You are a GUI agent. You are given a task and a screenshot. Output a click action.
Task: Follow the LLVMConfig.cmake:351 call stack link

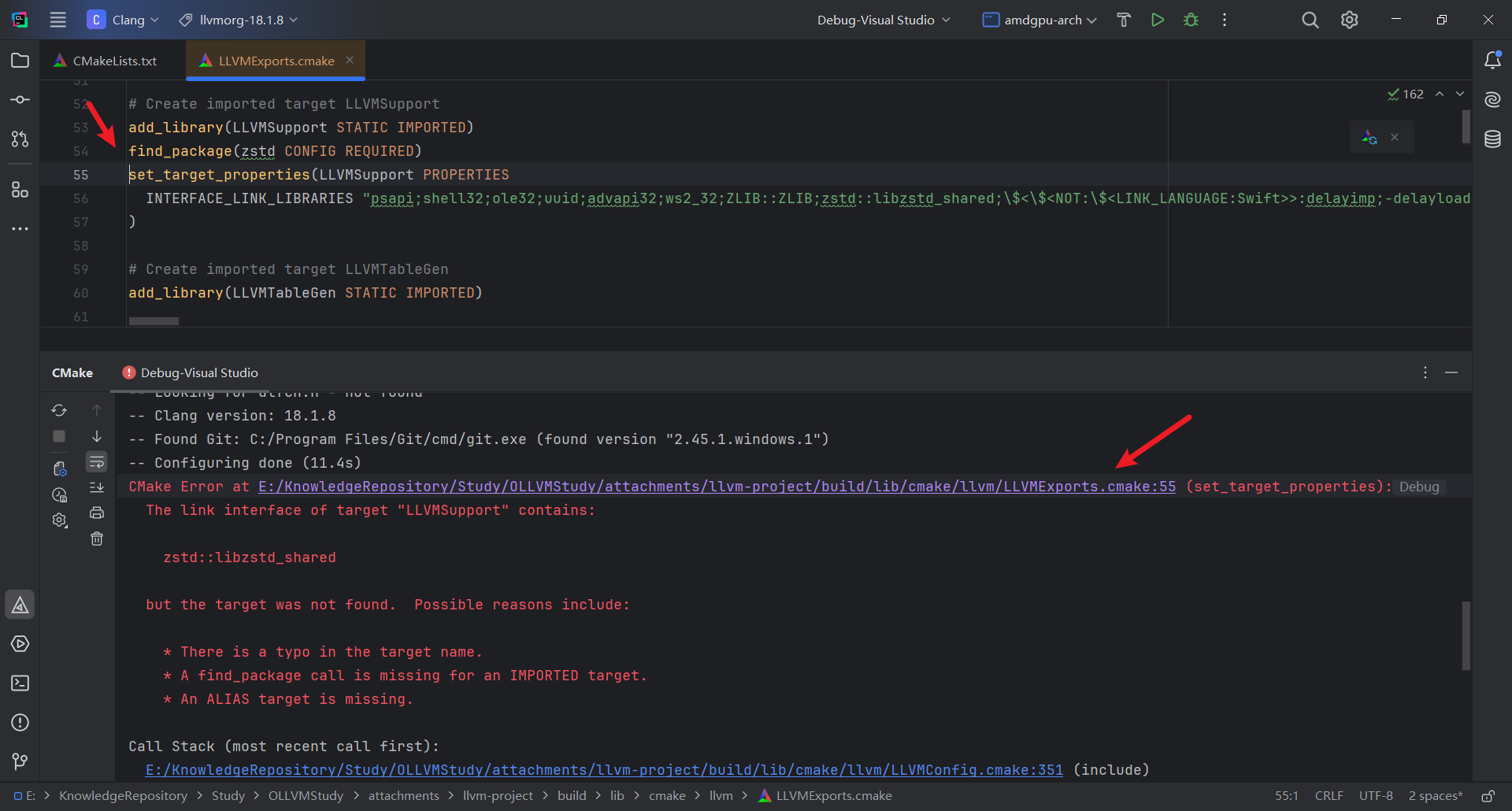(604, 770)
